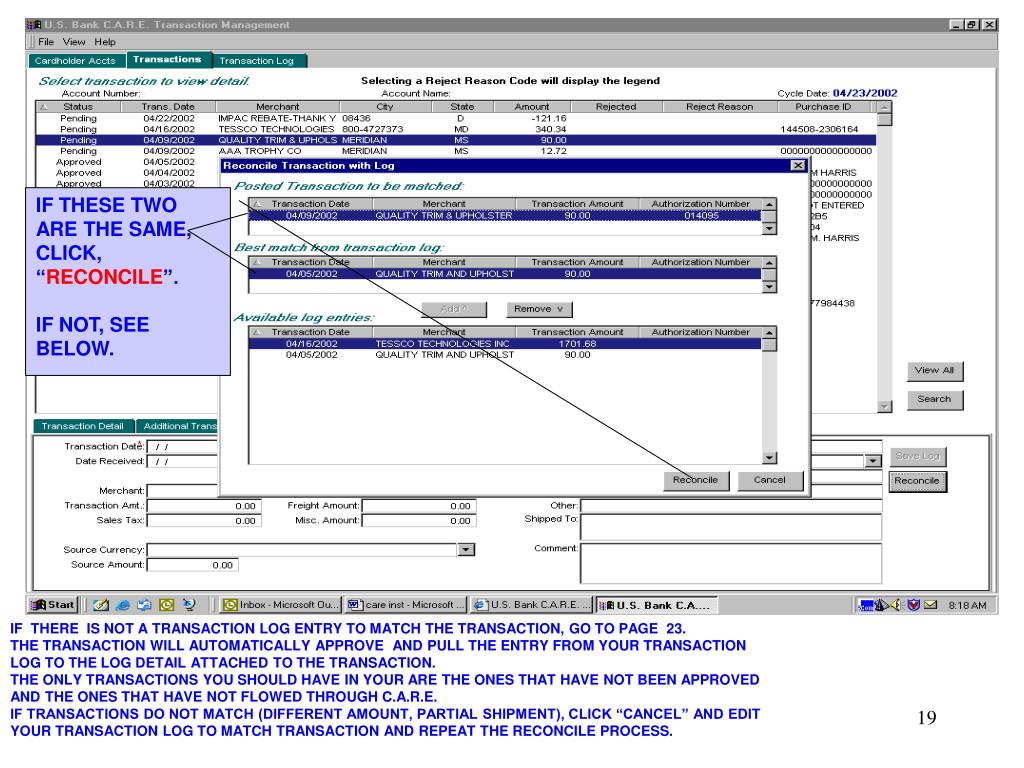1024x768 pixels.
Task: Click the main transaction list's lower scroll arrow
Action: [884, 406]
